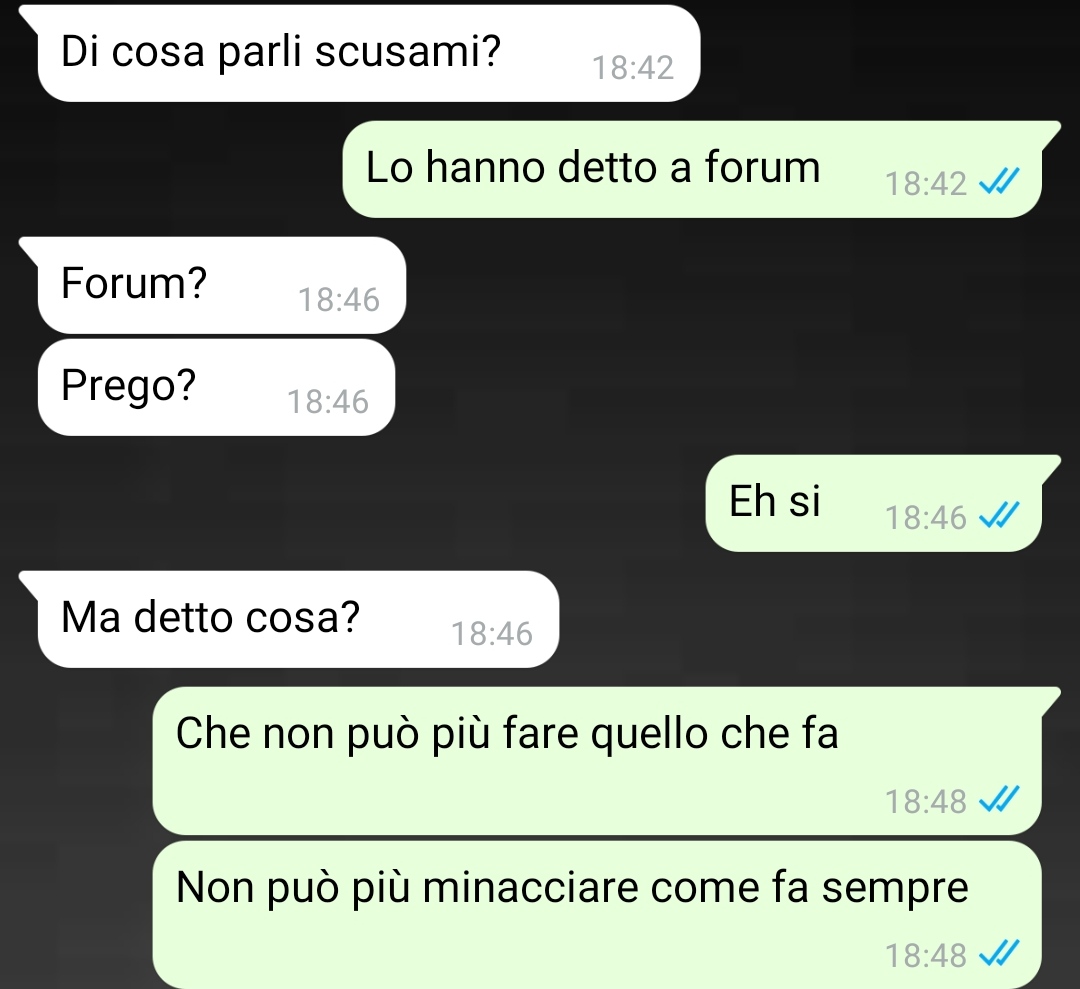Tap the 18:48 timestamp on 'Che non può più fare'
Screen dimensions: 1080x989
tap(926, 802)
